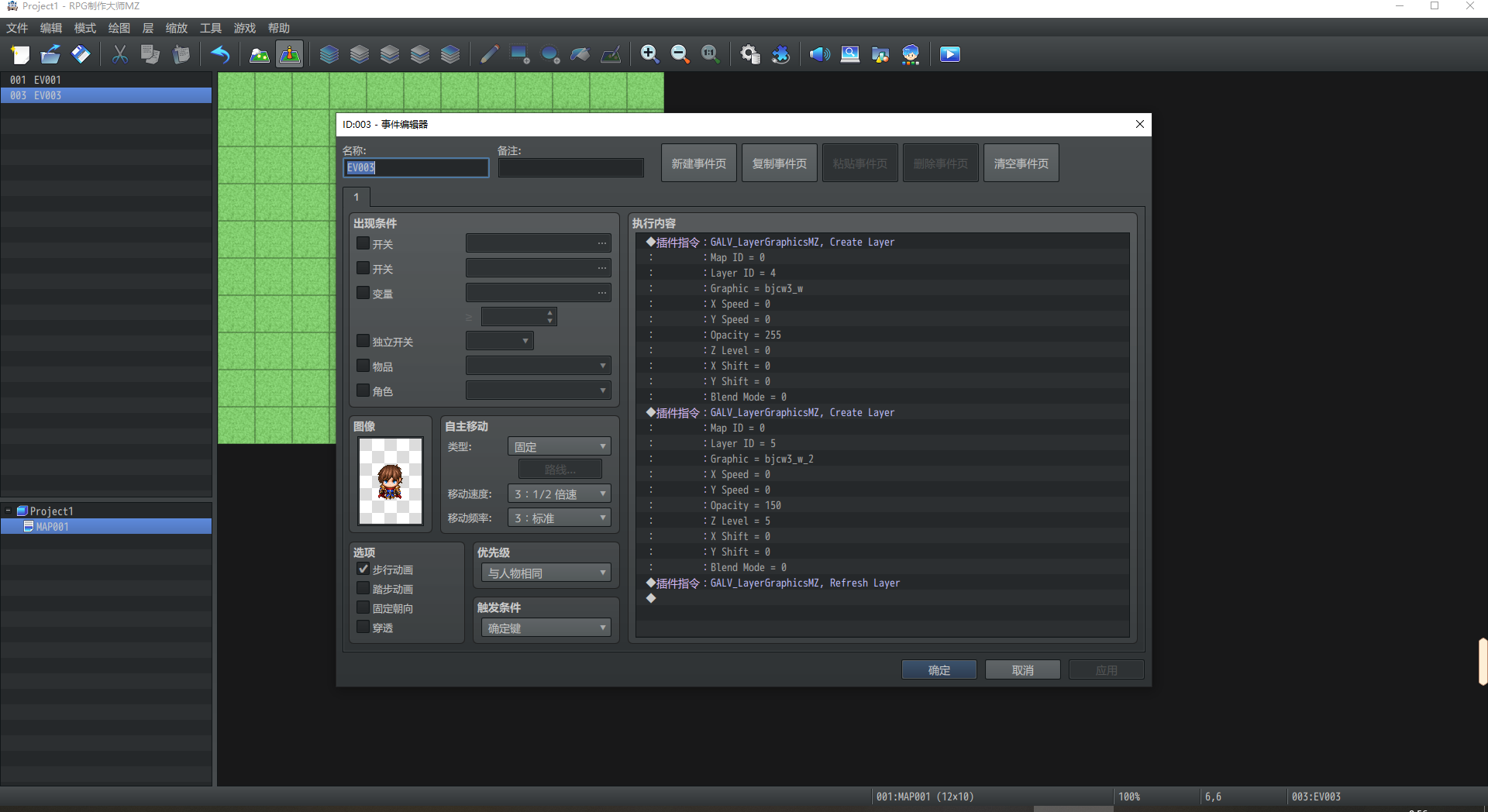Viewport: 1488px width, 812px height.
Task: Click the character sprite image thumbnail
Action: pyautogui.click(x=391, y=481)
